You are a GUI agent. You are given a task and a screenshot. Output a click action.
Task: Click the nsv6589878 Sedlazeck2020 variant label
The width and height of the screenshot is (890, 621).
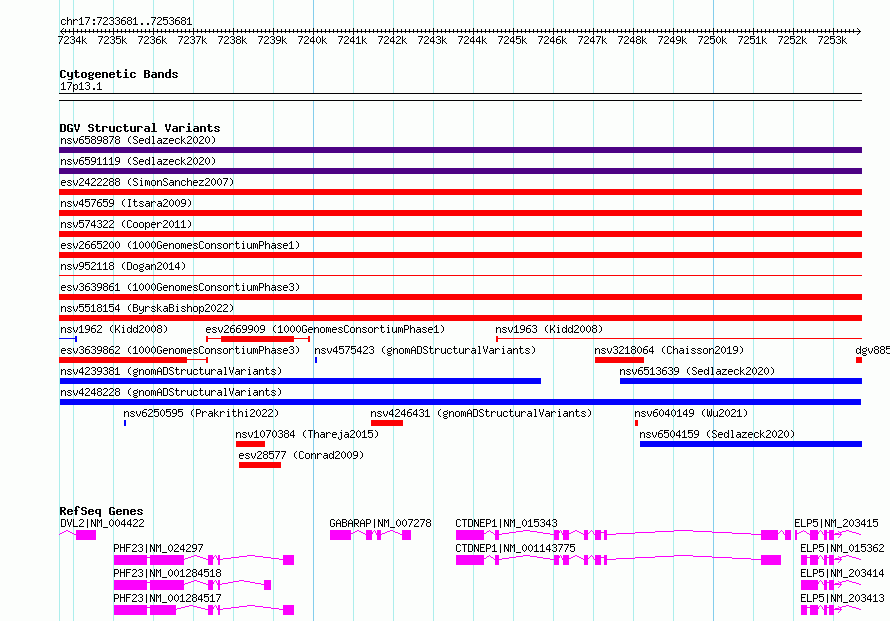coord(138,140)
